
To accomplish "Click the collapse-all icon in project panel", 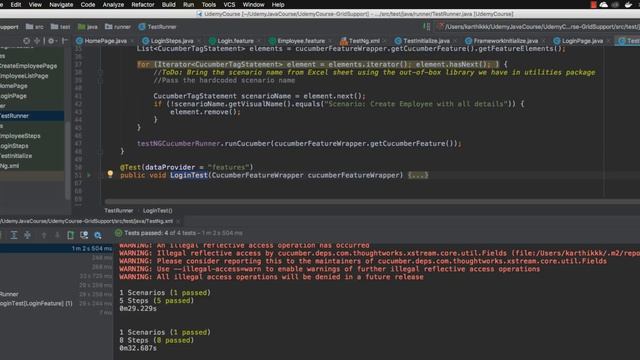I will coord(37,41).
